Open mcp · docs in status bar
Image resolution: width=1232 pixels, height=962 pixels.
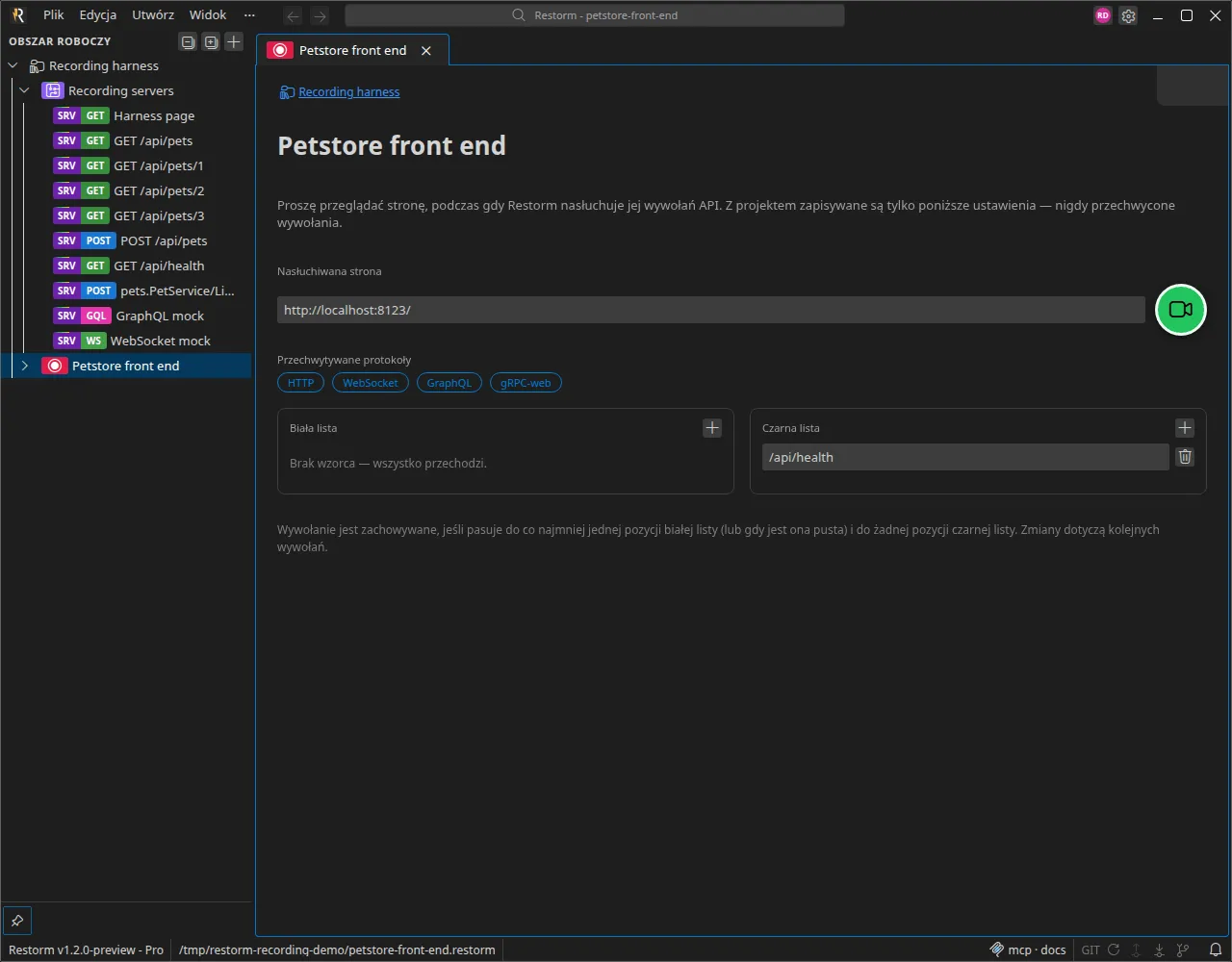pyautogui.click(x=1029, y=949)
